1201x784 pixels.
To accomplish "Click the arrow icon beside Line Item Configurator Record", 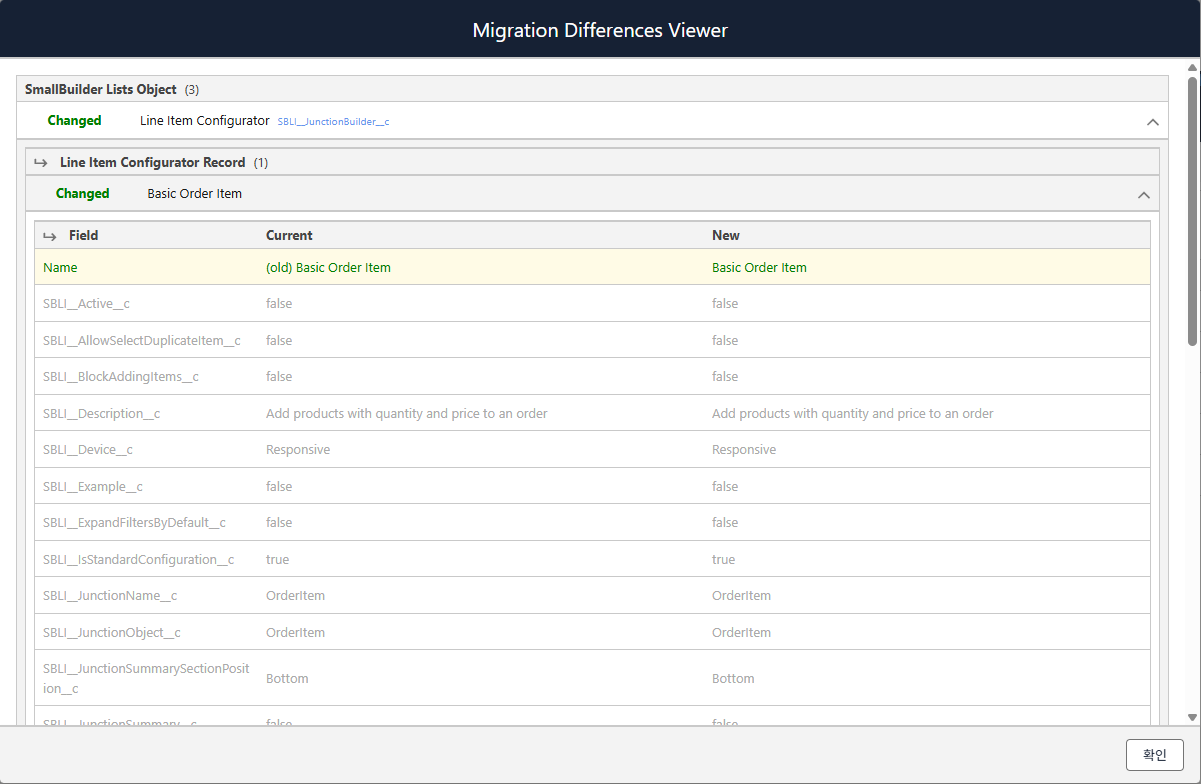I will click(x=41, y=162).
